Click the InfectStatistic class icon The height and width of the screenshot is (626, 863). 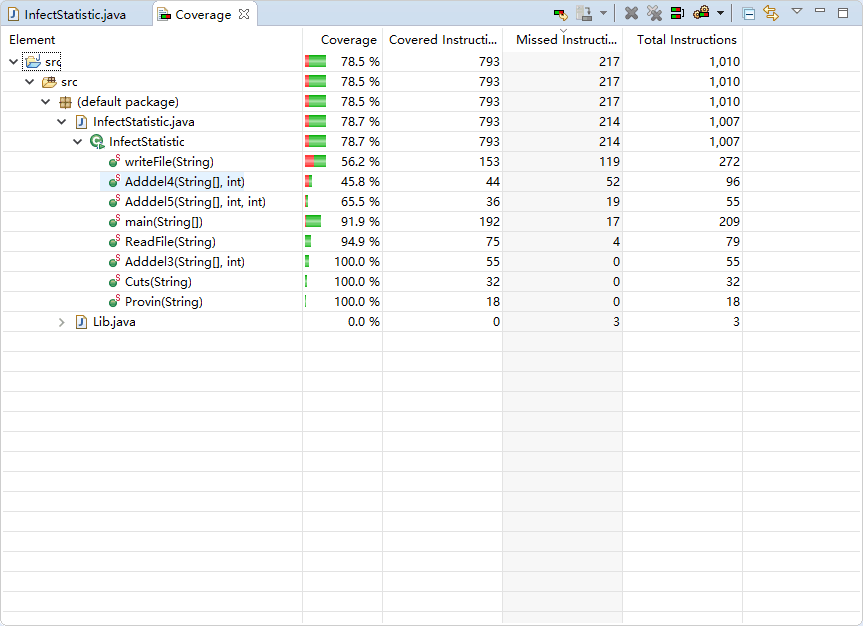pos(97,142)
